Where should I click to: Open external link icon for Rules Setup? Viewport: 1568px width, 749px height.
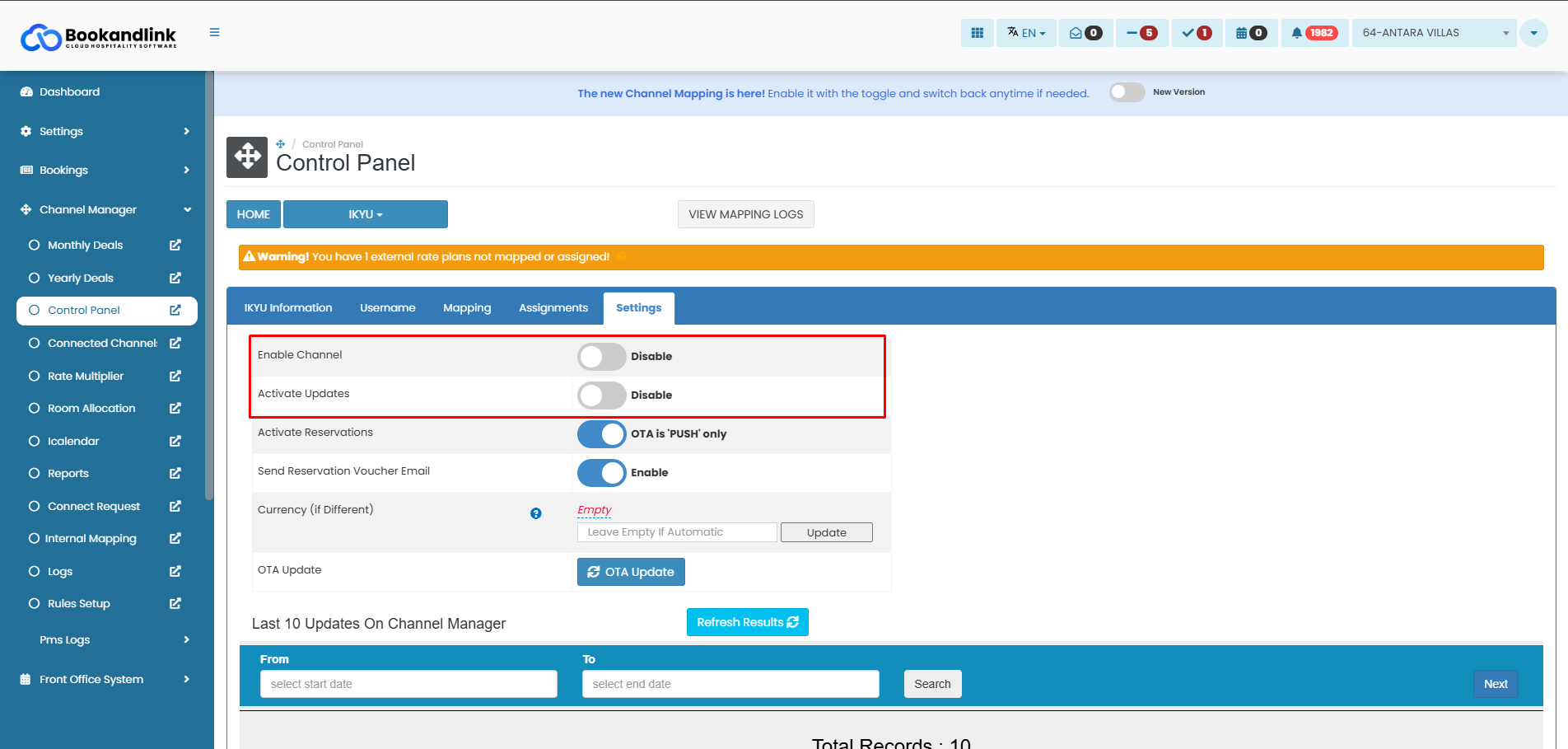(175, 603)
